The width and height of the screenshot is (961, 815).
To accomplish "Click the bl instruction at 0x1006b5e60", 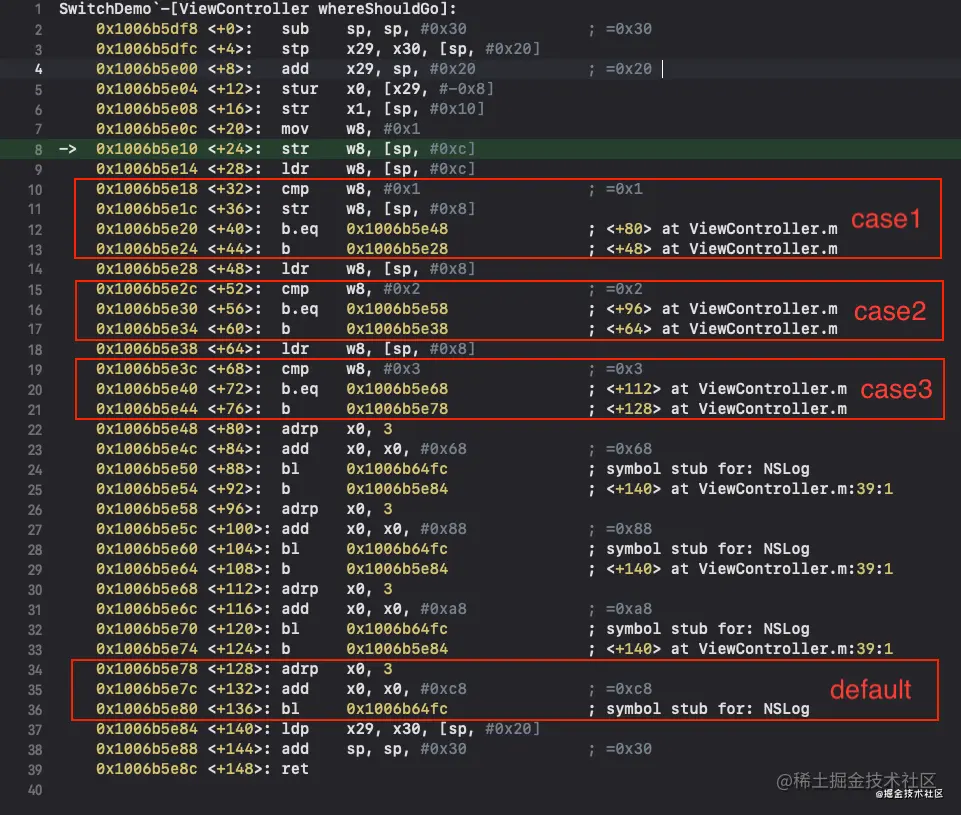I will [291, 549].
